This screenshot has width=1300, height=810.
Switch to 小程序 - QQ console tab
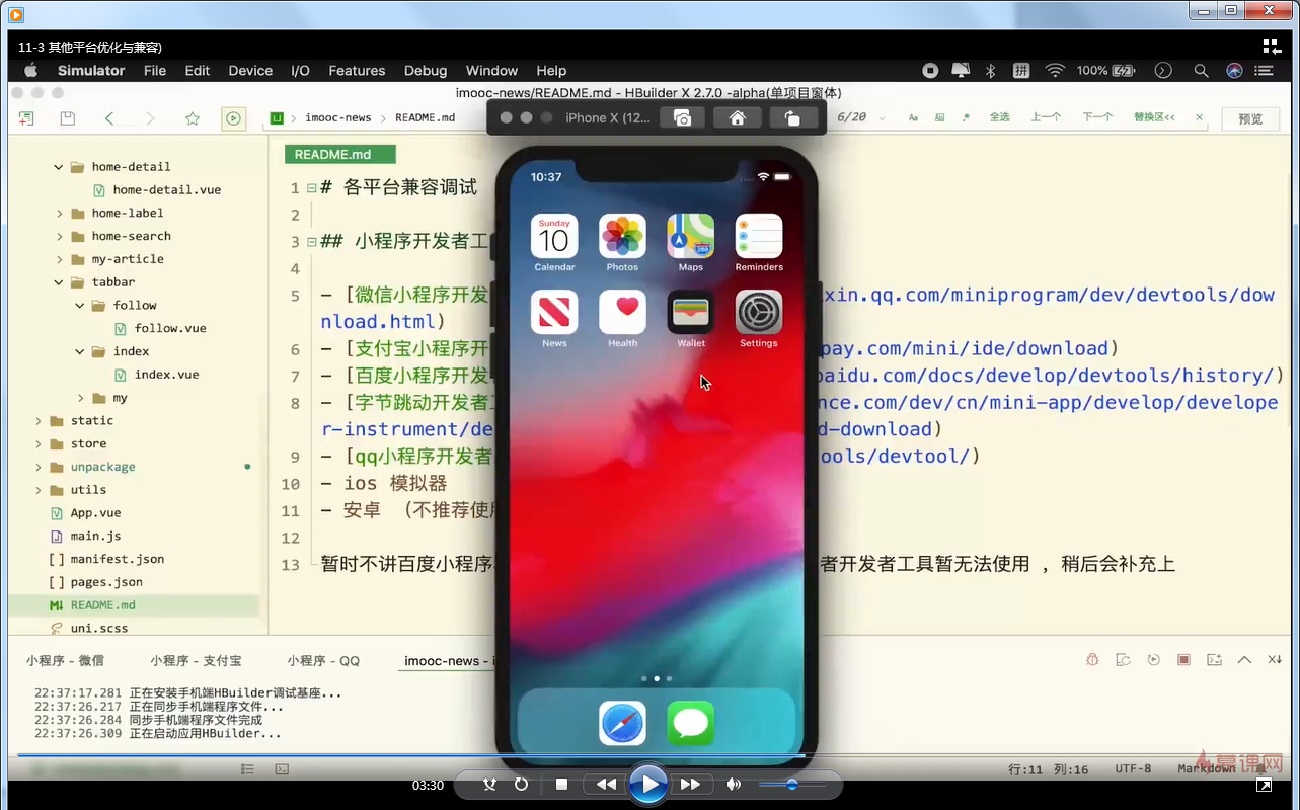pos(324,661)
